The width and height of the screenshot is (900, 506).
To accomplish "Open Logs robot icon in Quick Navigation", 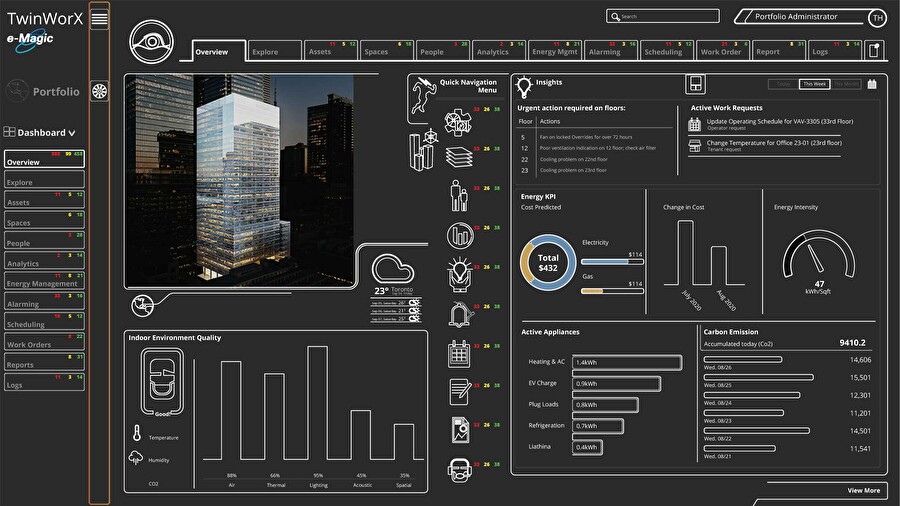I will tap(459, 470).
